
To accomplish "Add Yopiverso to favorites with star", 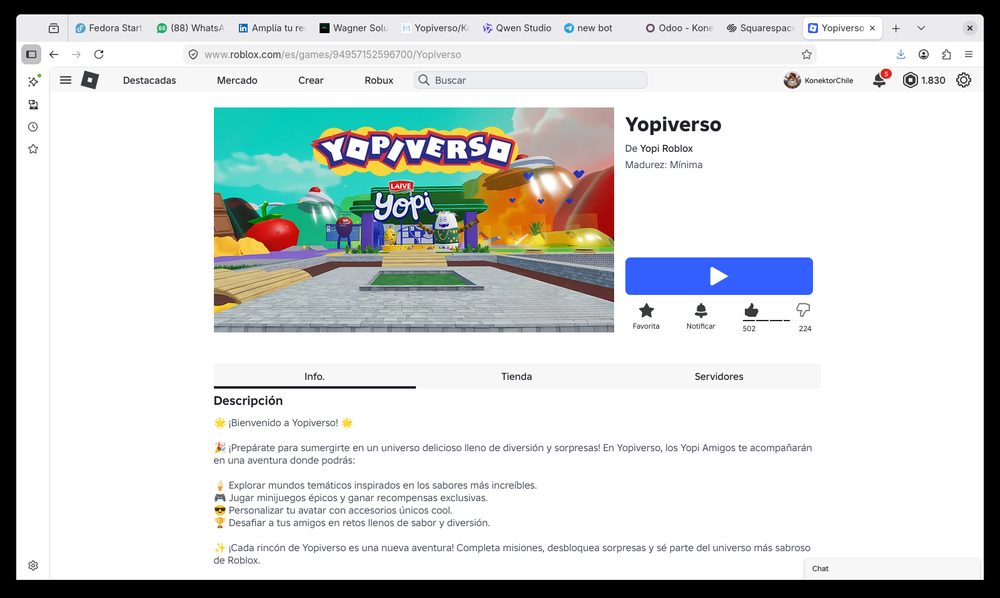I will click(x=646, y=310).
